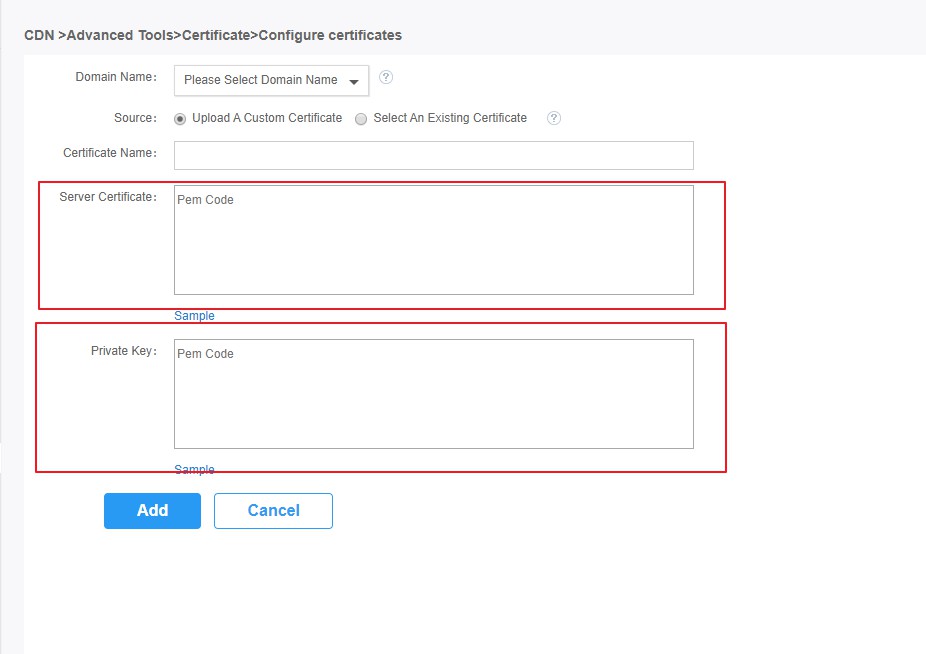Click the Private Key field label
Image resolution: width=926 pixels, height=654 pixels.
(x=123, y=351)
